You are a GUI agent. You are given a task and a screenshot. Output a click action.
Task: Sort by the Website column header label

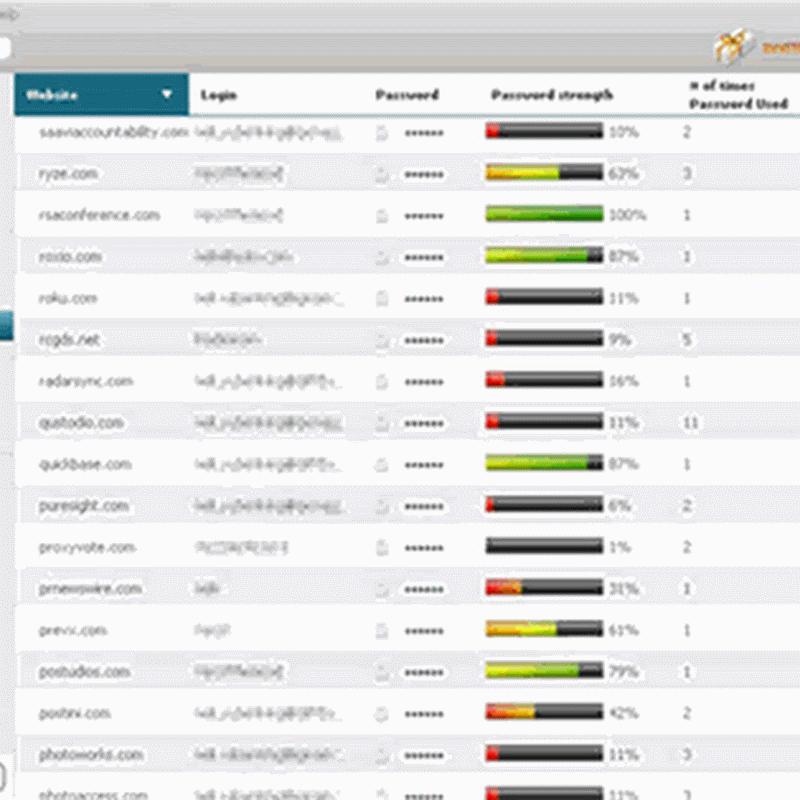(x=52, y=95)
